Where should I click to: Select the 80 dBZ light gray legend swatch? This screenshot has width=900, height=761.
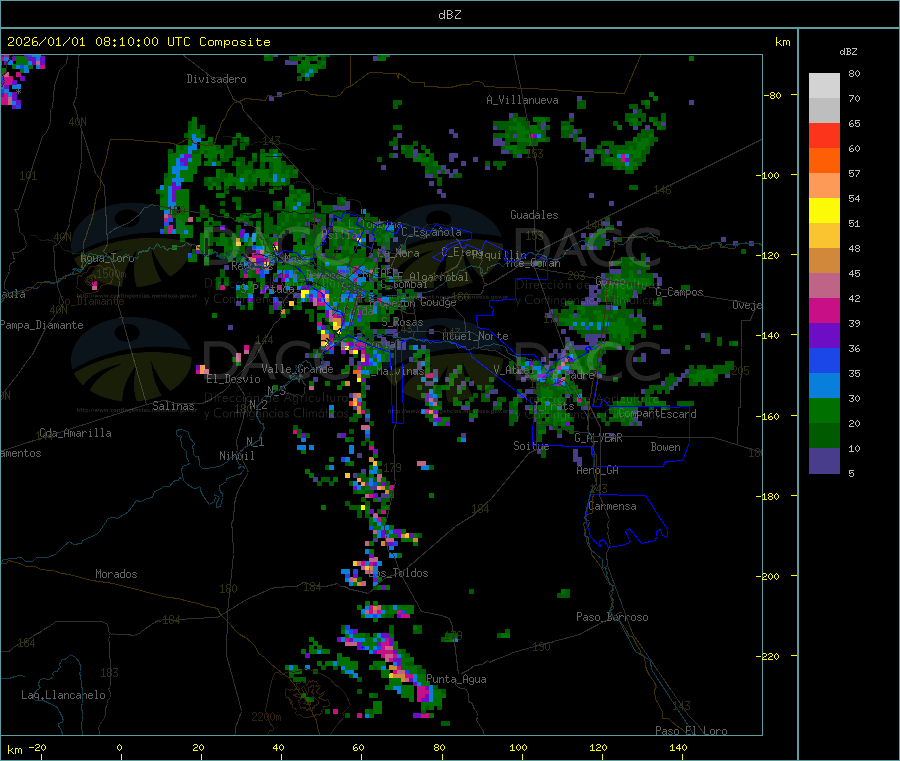[x=824, y=86]
